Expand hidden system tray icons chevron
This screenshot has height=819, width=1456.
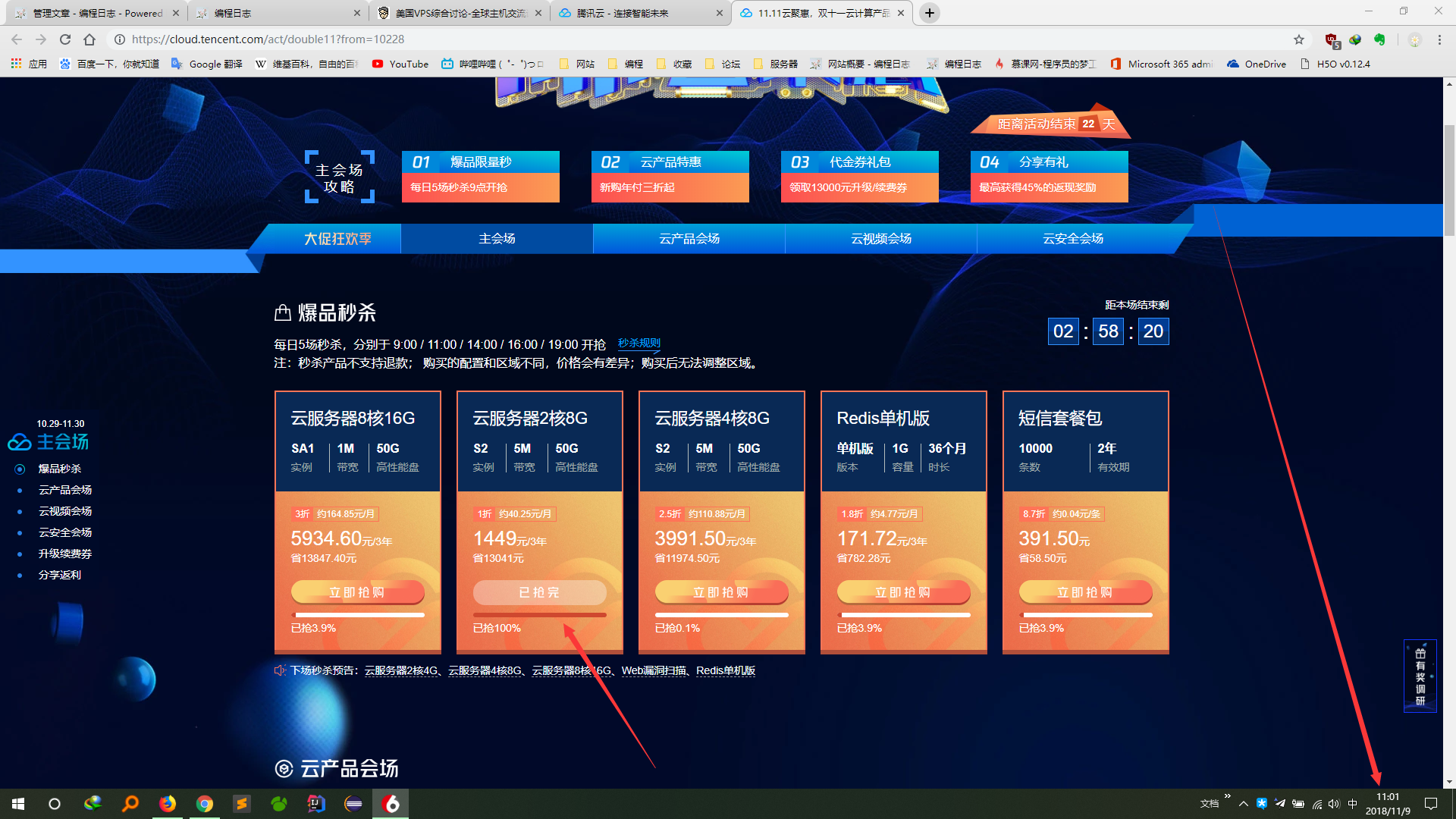[x=1243, y=804]
